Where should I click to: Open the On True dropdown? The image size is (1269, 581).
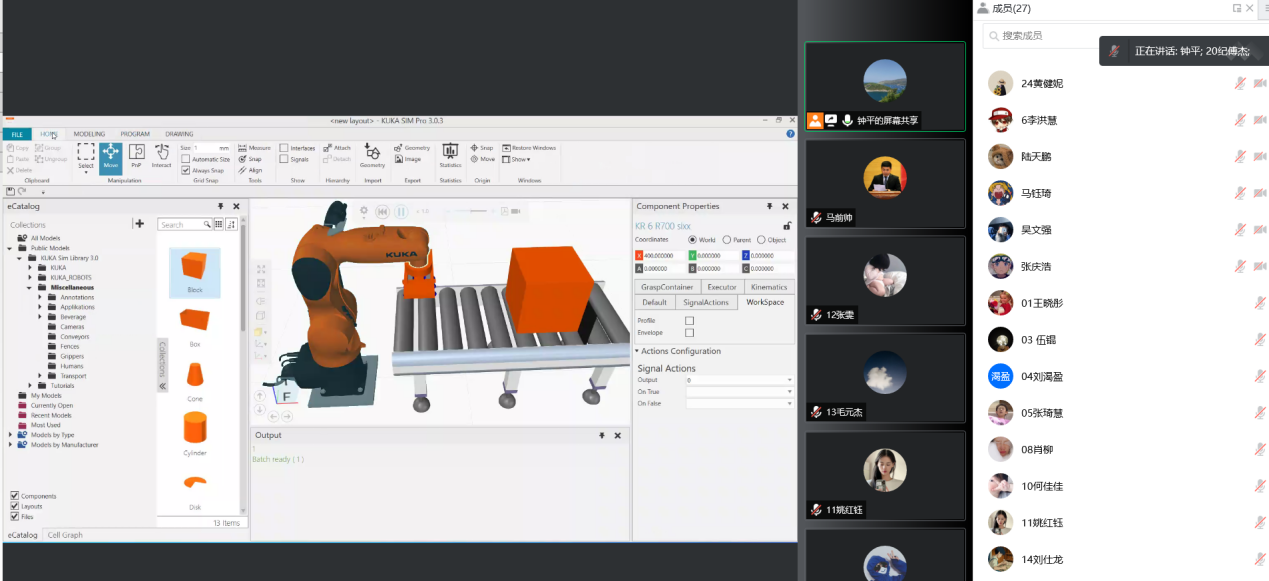coord(789,391)
